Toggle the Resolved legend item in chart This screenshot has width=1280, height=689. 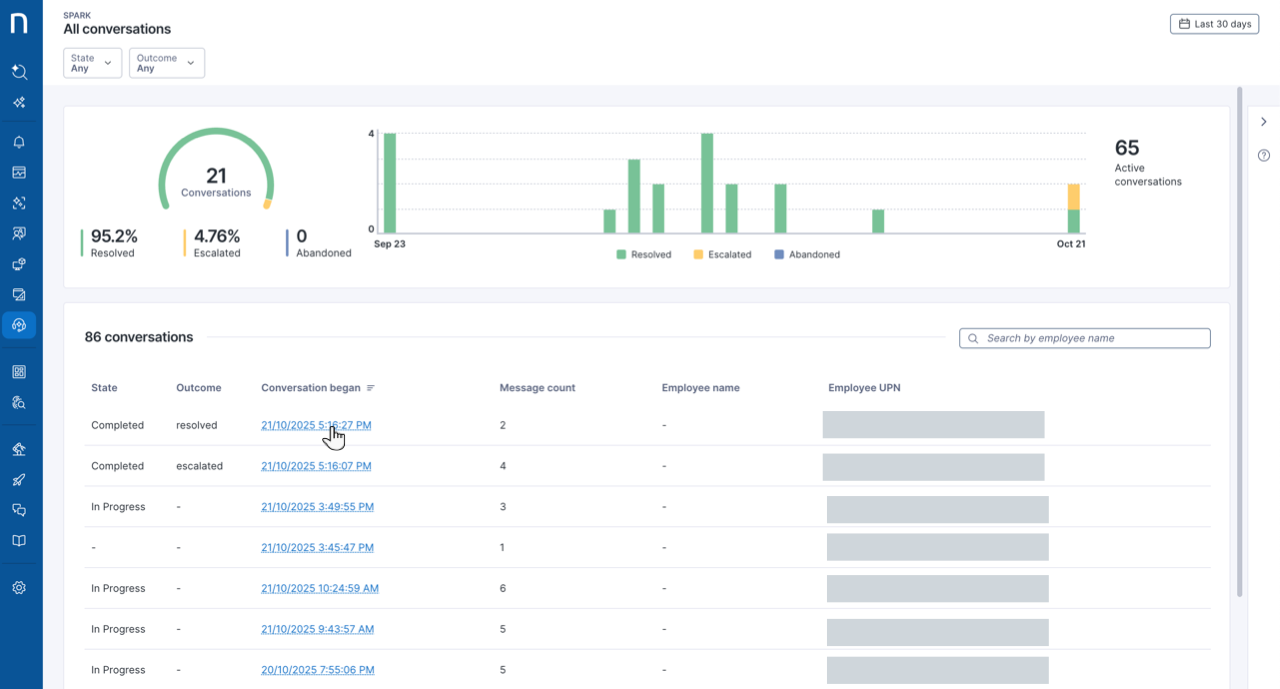[x=644, y=255]
